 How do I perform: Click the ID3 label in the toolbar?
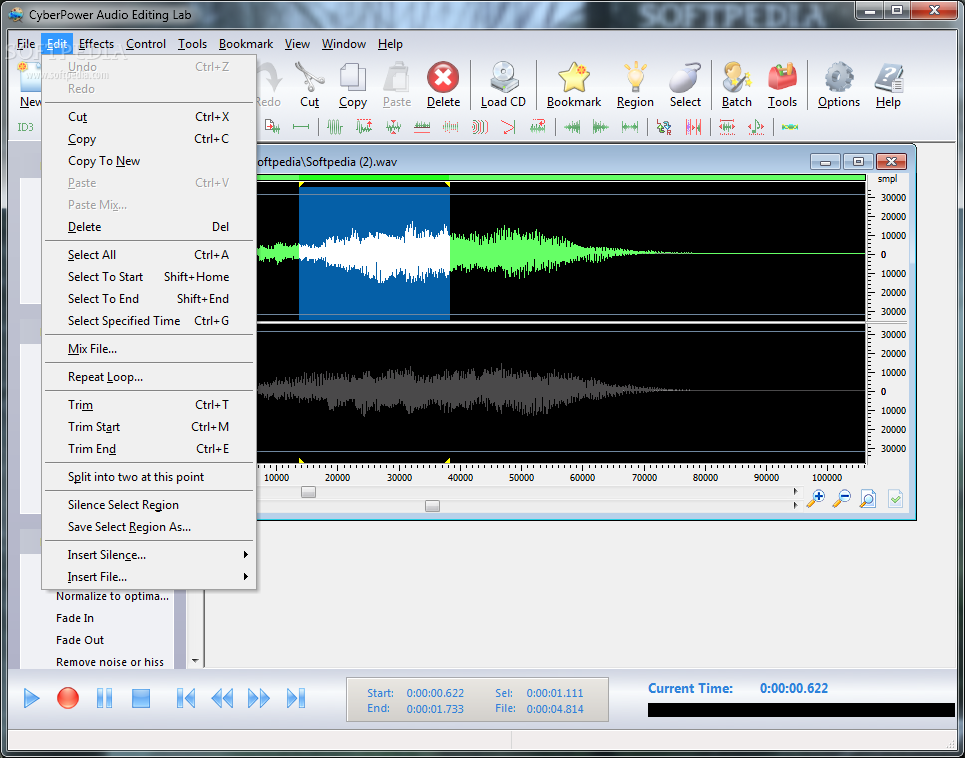click(x=25, y=127)
